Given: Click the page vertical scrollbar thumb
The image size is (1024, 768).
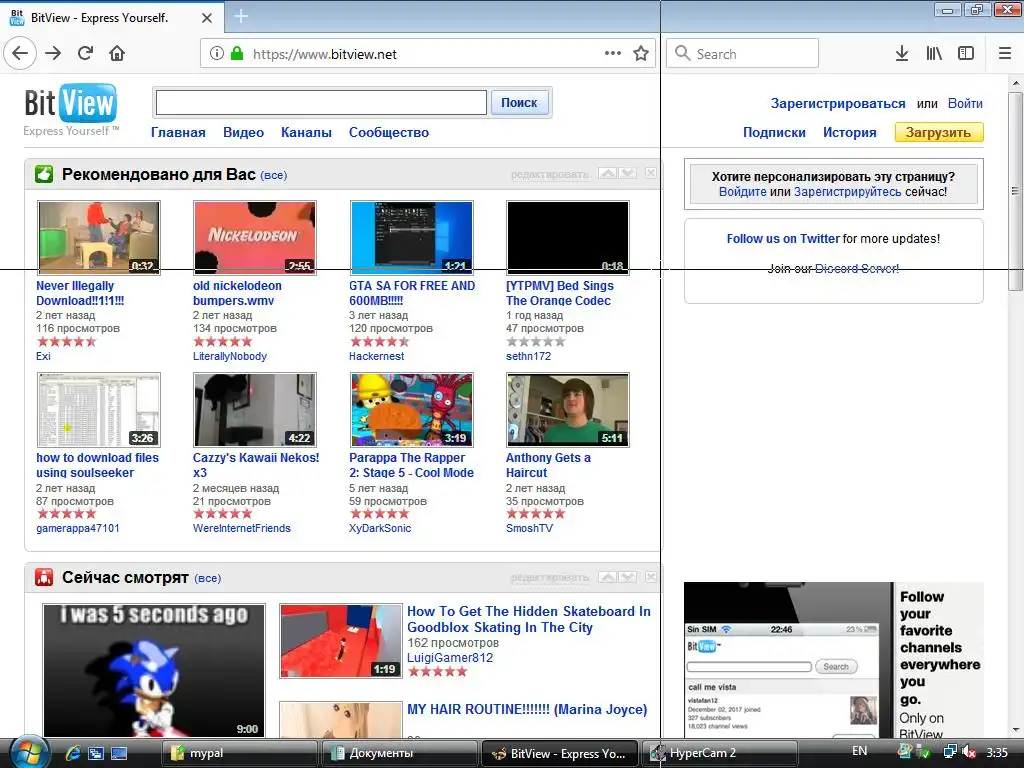Looking at the screenshot, I should point(1015,191).
